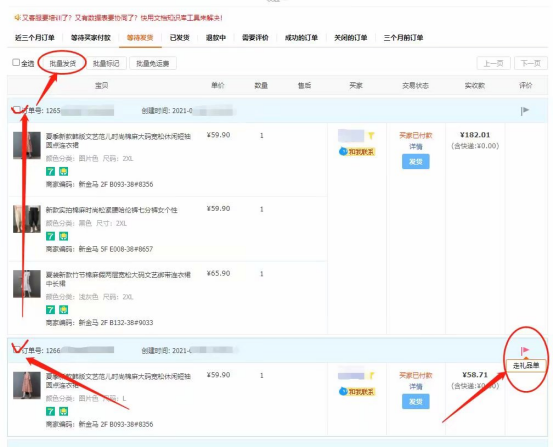Screen dimensions: 554x447
Task: Check the box for order 1265
Action: pyautogui.click(x=16, y=109)
